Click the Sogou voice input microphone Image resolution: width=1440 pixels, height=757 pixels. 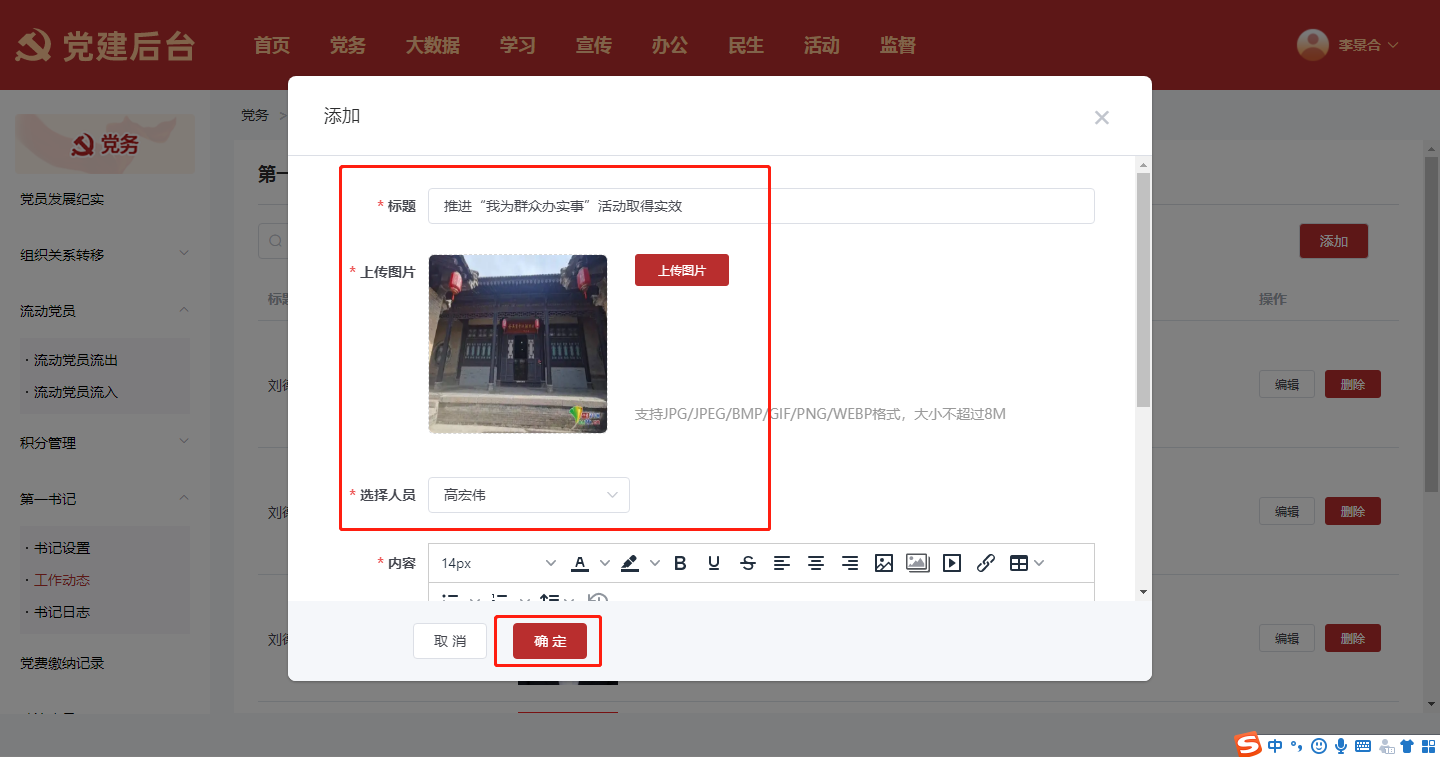[x=1341, y=745]
